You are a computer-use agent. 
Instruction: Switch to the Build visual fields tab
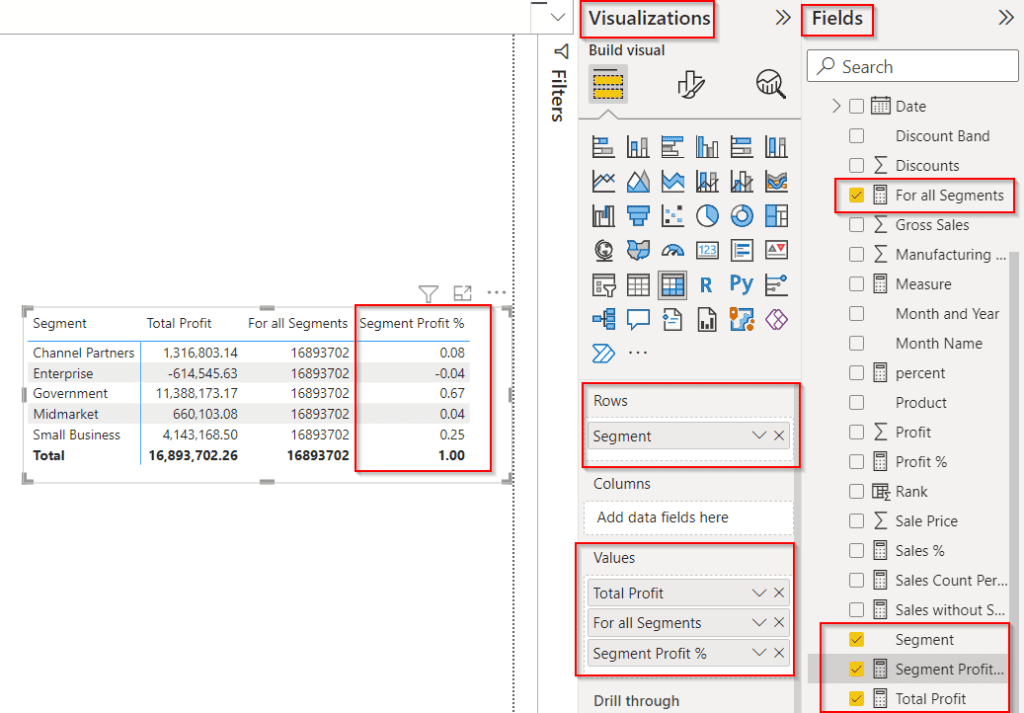tap(608, 84)
